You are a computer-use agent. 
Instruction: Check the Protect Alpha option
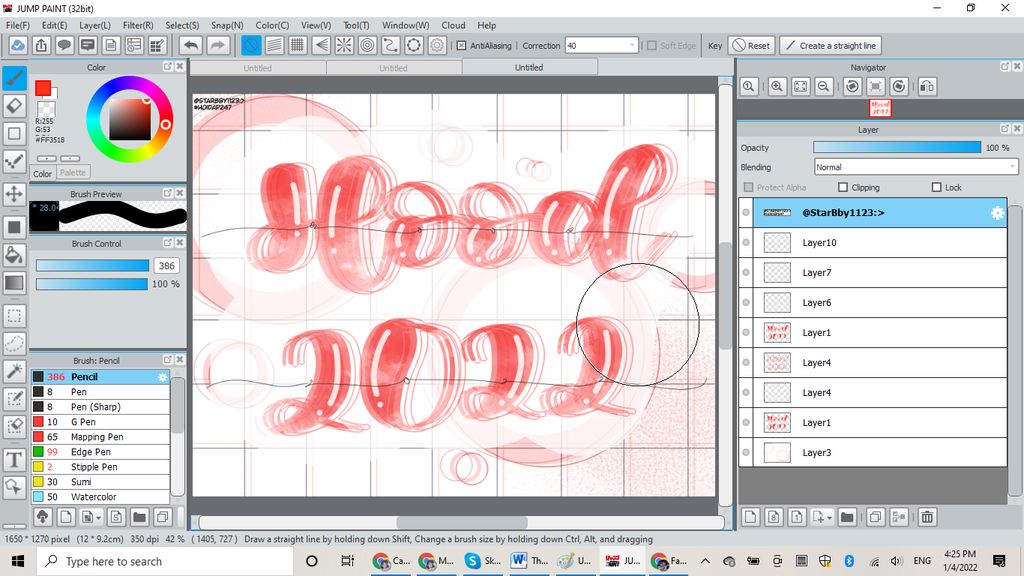click(748, 187)
